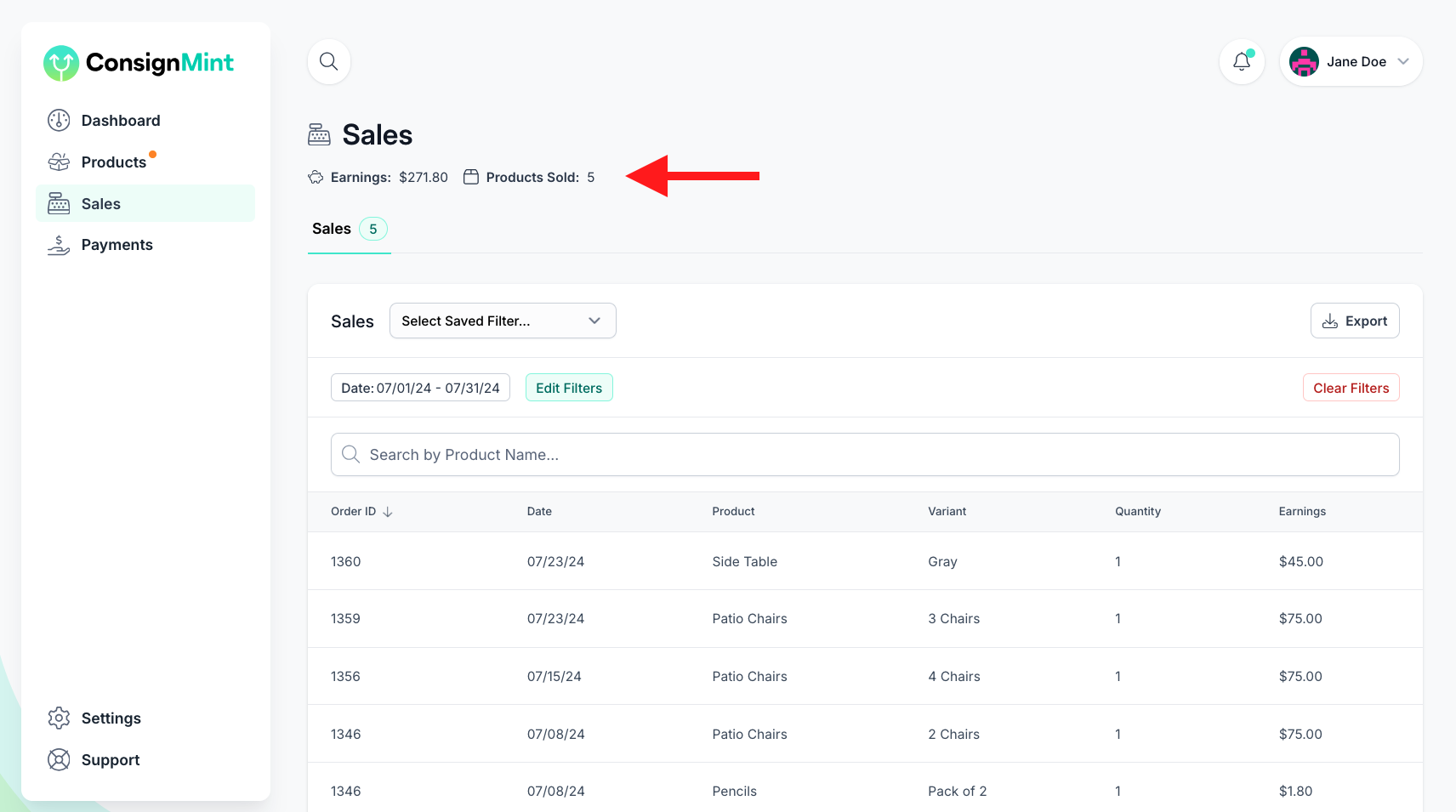Click the Gray variant cell
The image size is (1456, 812).
(x=943, y=561)
